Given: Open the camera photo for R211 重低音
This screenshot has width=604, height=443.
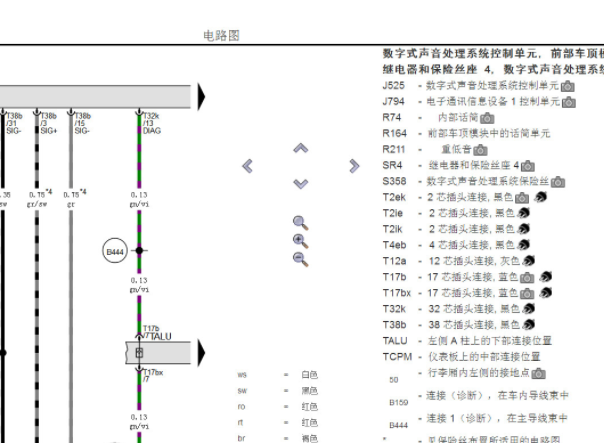Looking at the screenshot, I should 480,150.
